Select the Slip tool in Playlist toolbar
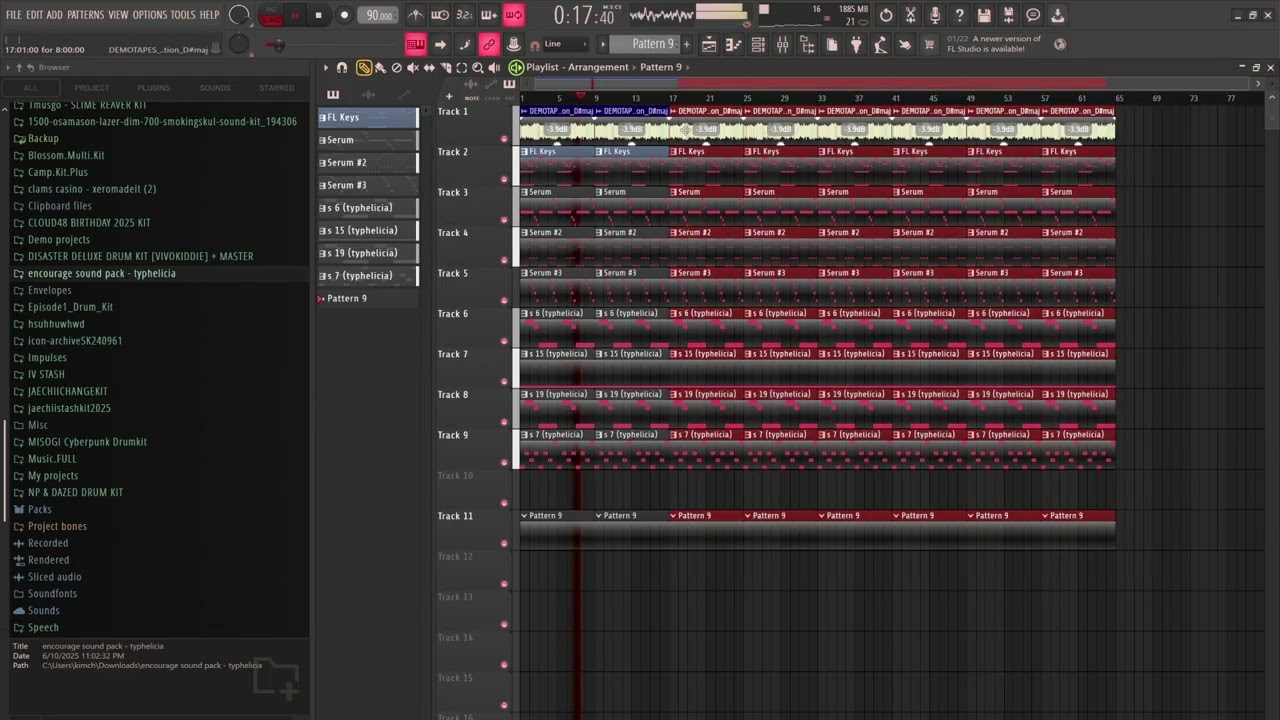This screenshot has width=1280, height=720. click(x=429, y=67)
